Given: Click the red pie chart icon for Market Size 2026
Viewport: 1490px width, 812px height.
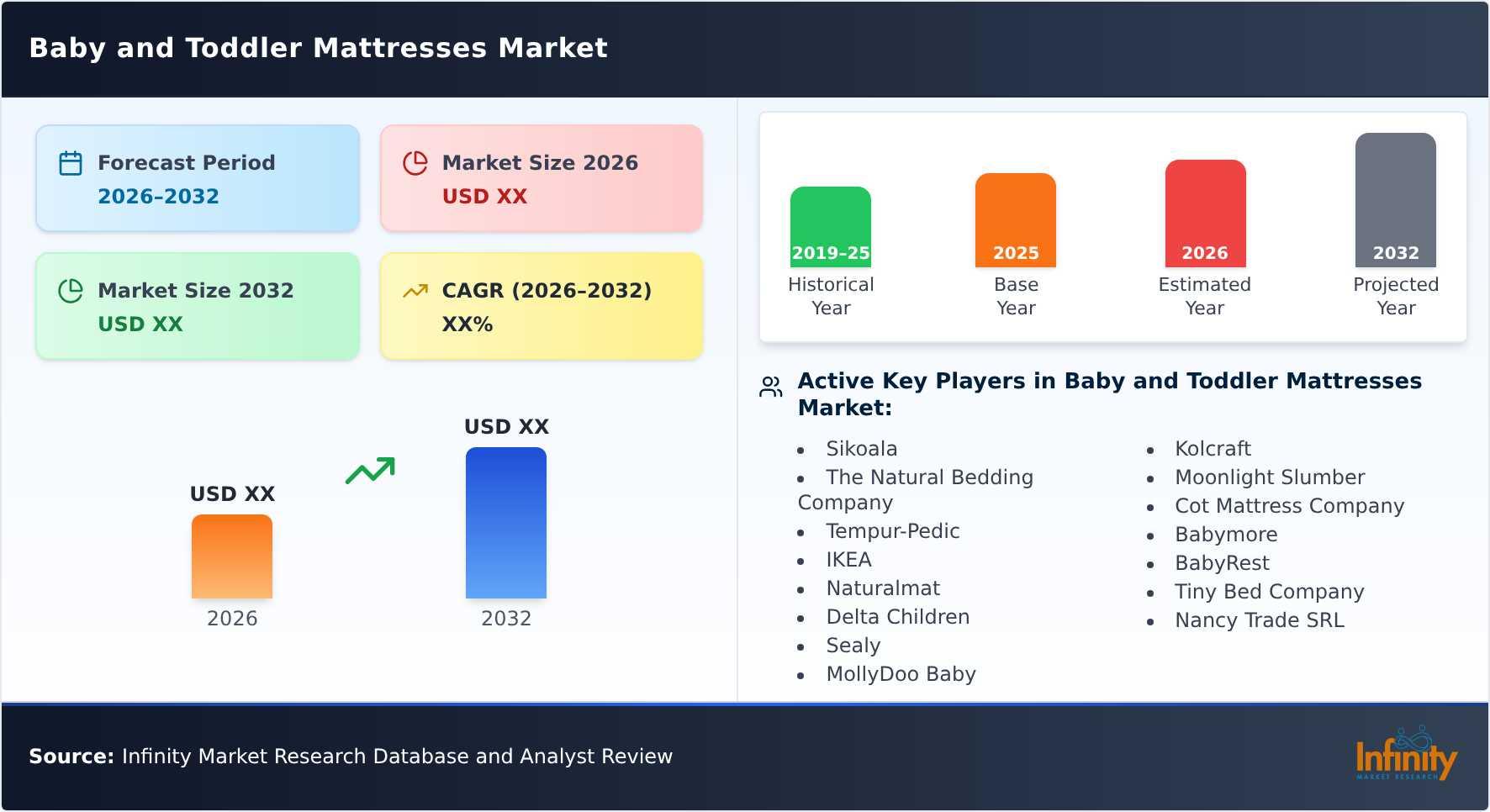Looking at the screenshot, I should (415, 163).
